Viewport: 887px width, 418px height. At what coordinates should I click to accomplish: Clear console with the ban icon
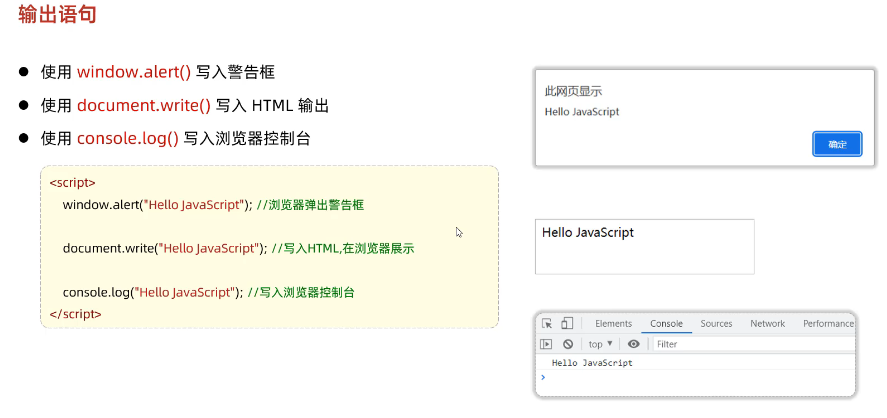pyautogui.click(x=568, y=344)
